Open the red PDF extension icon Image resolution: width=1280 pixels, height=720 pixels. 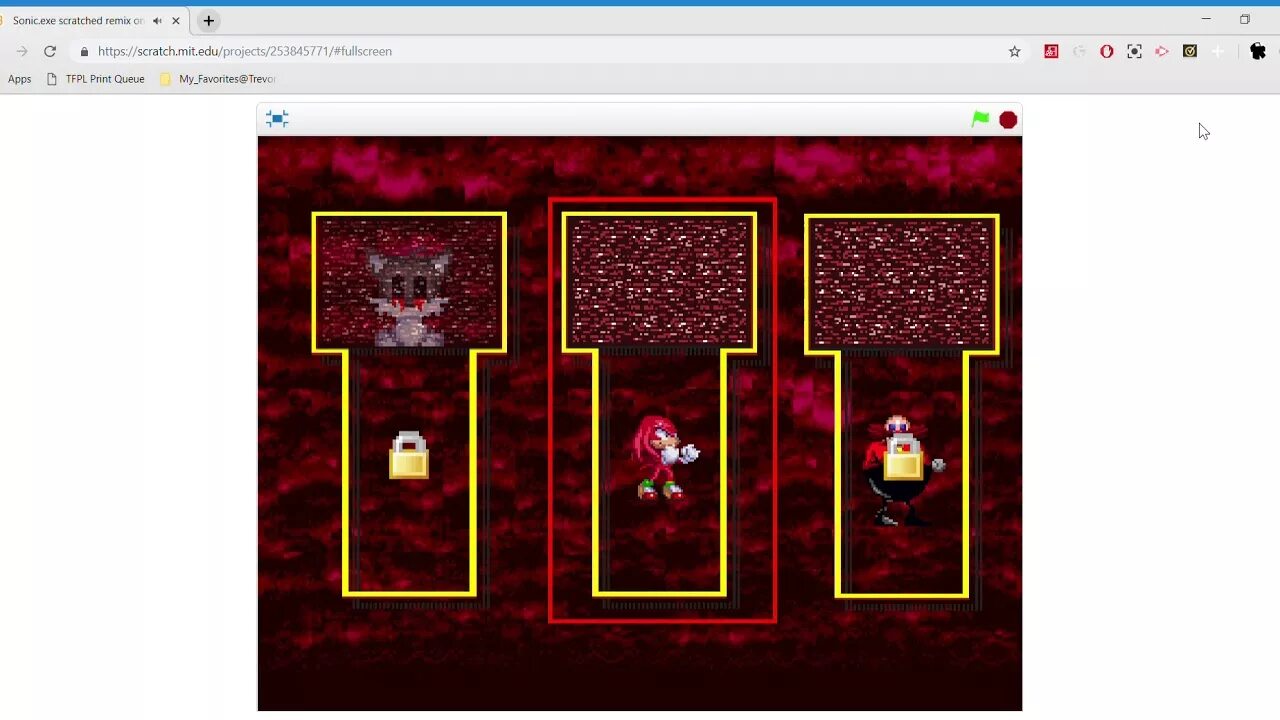point(1051,51)
